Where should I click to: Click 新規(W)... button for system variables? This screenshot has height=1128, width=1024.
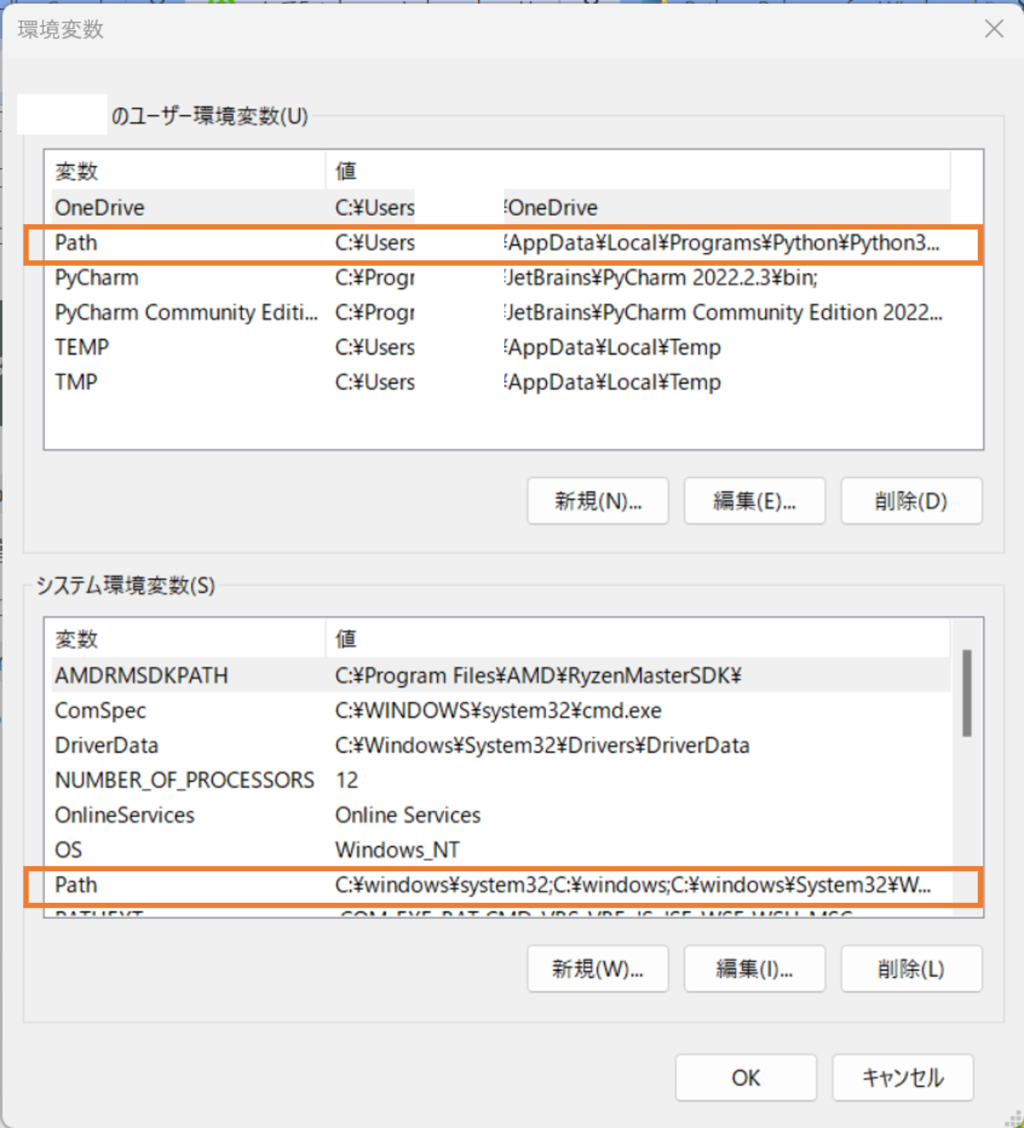(x=598, y=968)
